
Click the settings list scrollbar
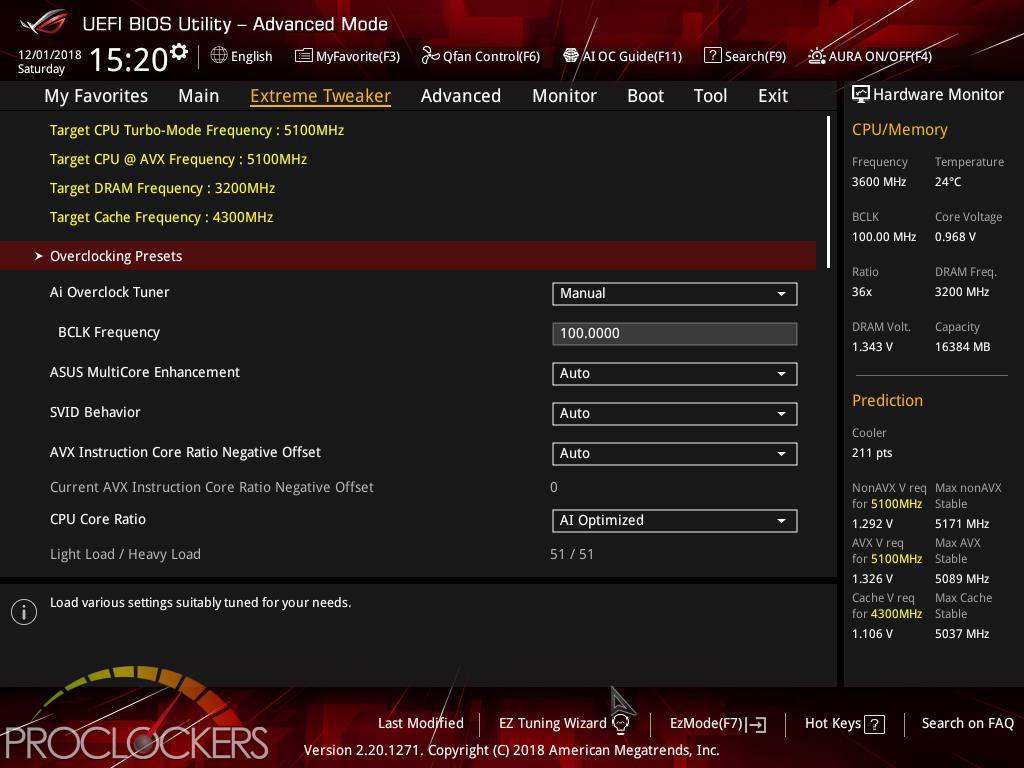pos(828,192)
